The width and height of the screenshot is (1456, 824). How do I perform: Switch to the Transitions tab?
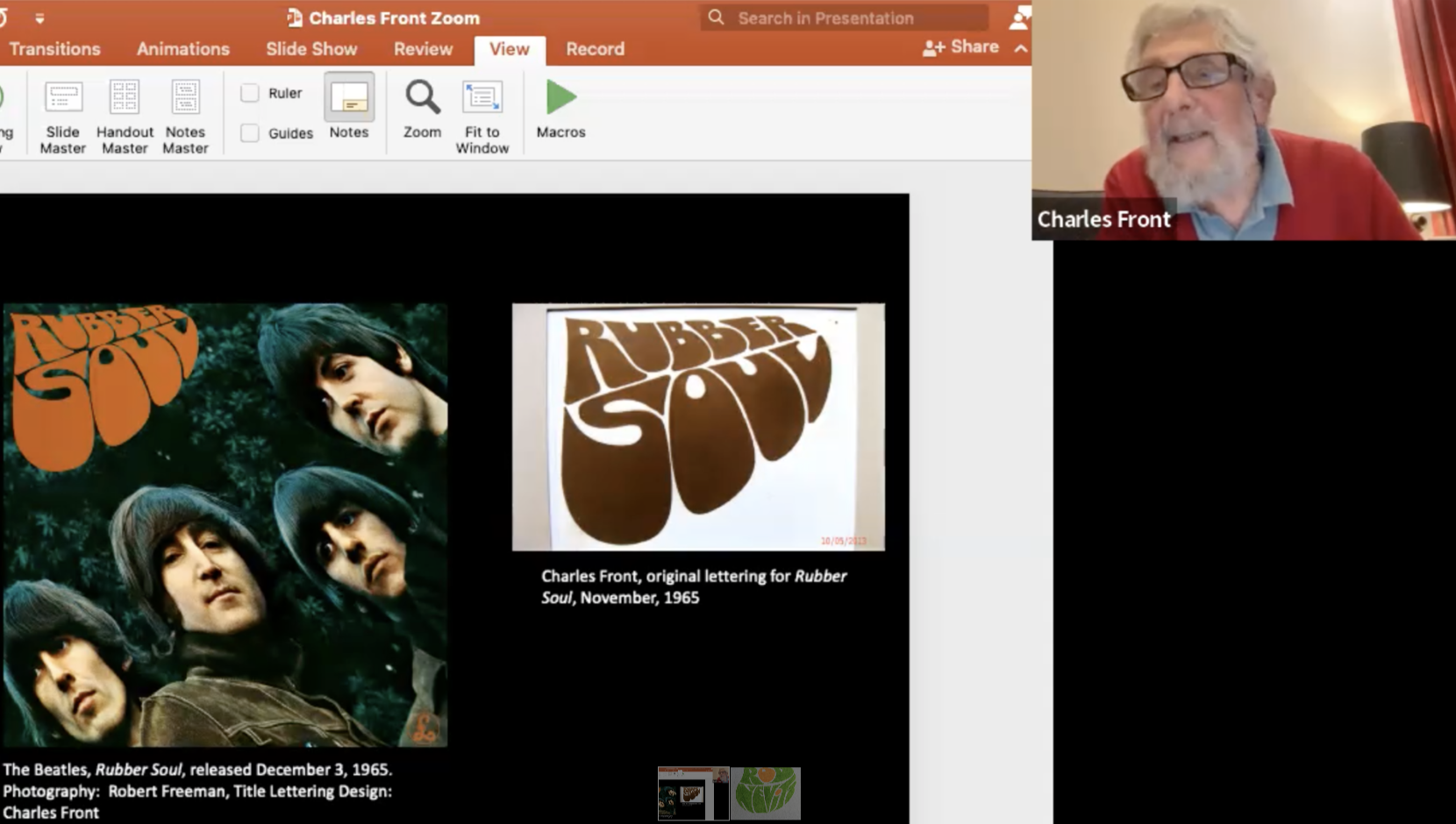click(x=54, y=49)
